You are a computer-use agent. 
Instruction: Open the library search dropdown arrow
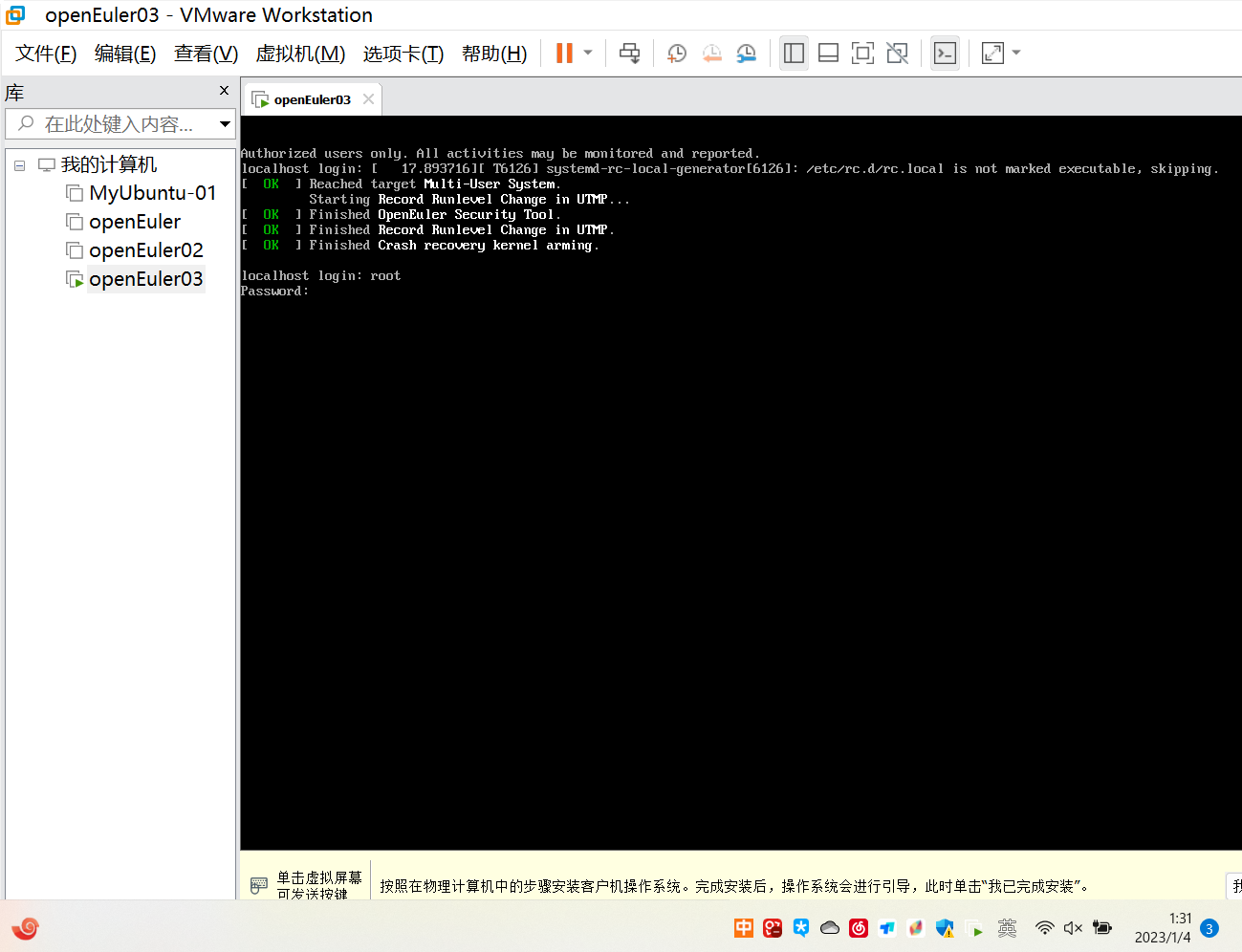[225, 124]
